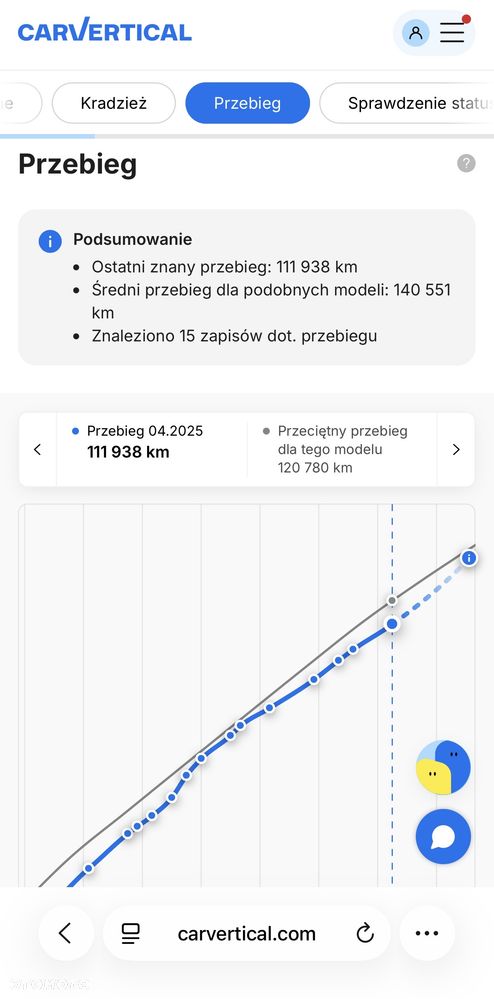Open the browser three-dot menu
Image resolution: width=494 pixels, height=999 pixels.
tap(427, 933)
